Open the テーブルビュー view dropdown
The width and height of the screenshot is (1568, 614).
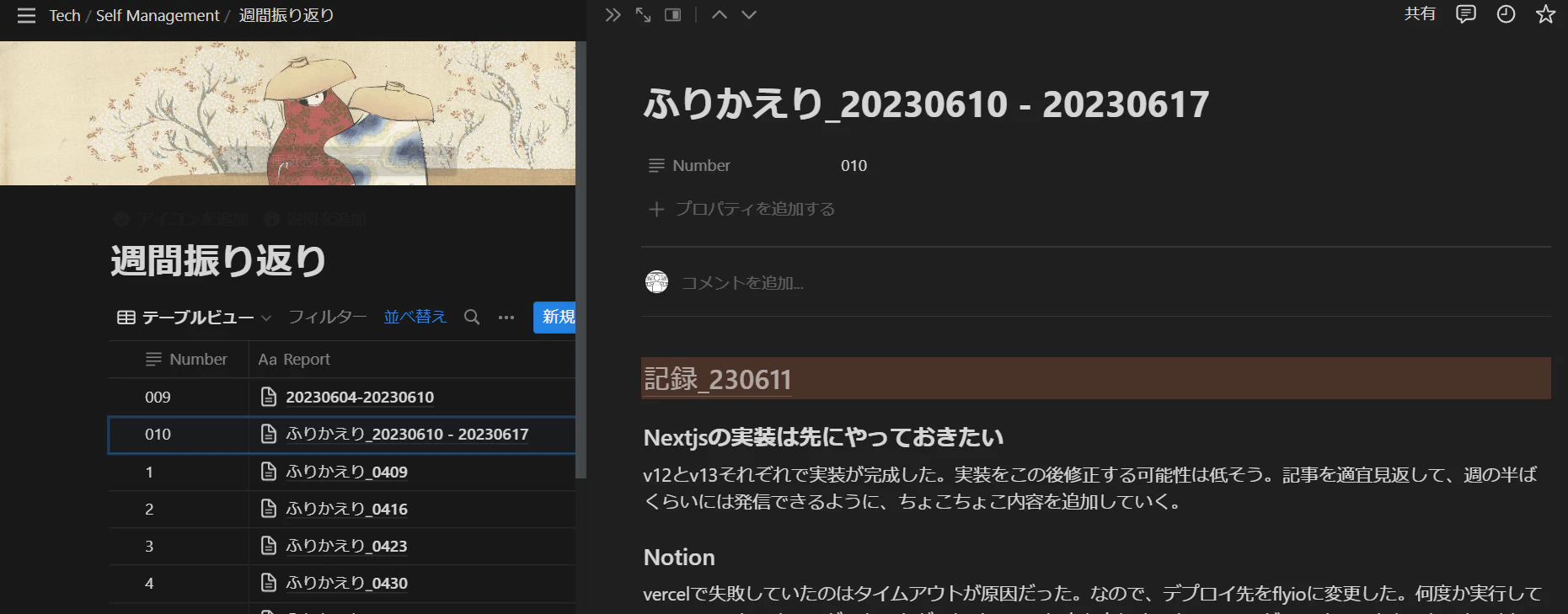195,318
